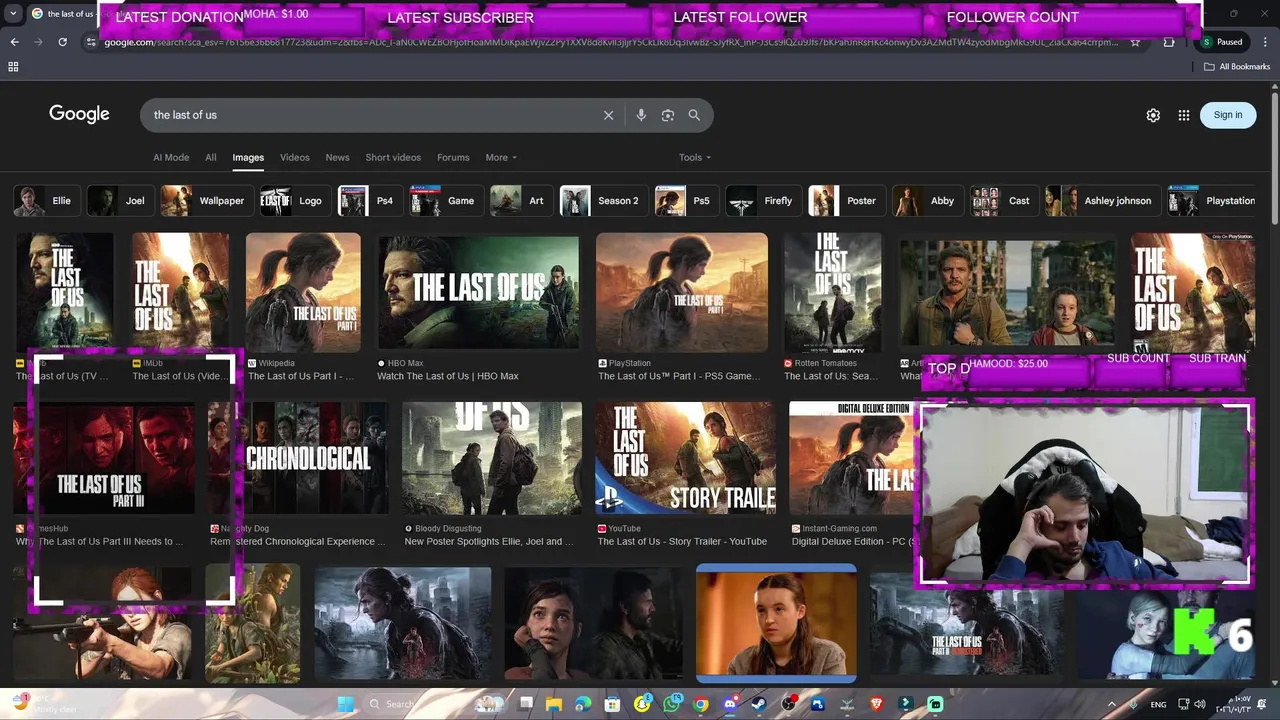
Task: Switch to OBS Studio in taskbar
Action: pyautogui.click(x=789, y=704)
